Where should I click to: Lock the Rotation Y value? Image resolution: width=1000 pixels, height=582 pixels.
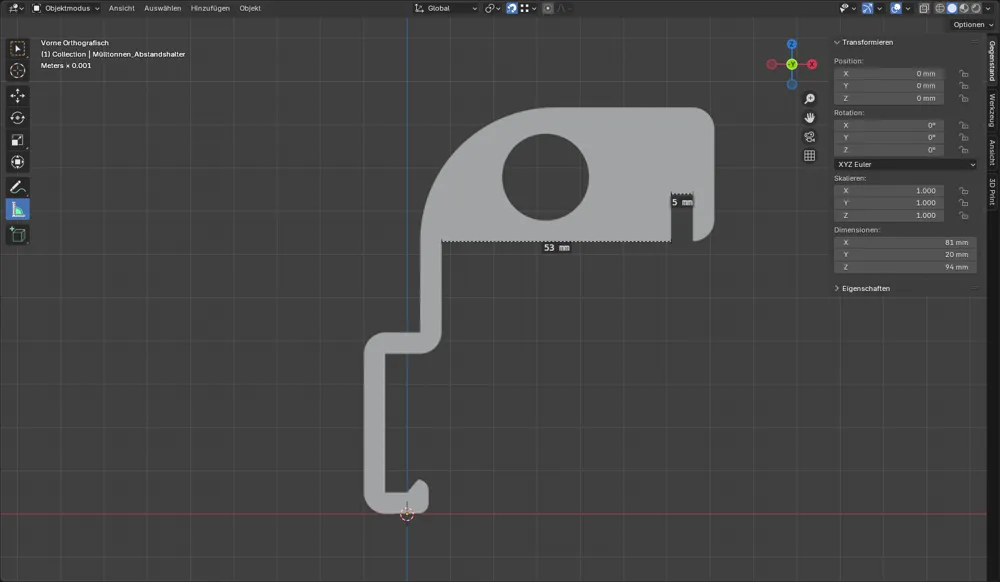point(964,138)
